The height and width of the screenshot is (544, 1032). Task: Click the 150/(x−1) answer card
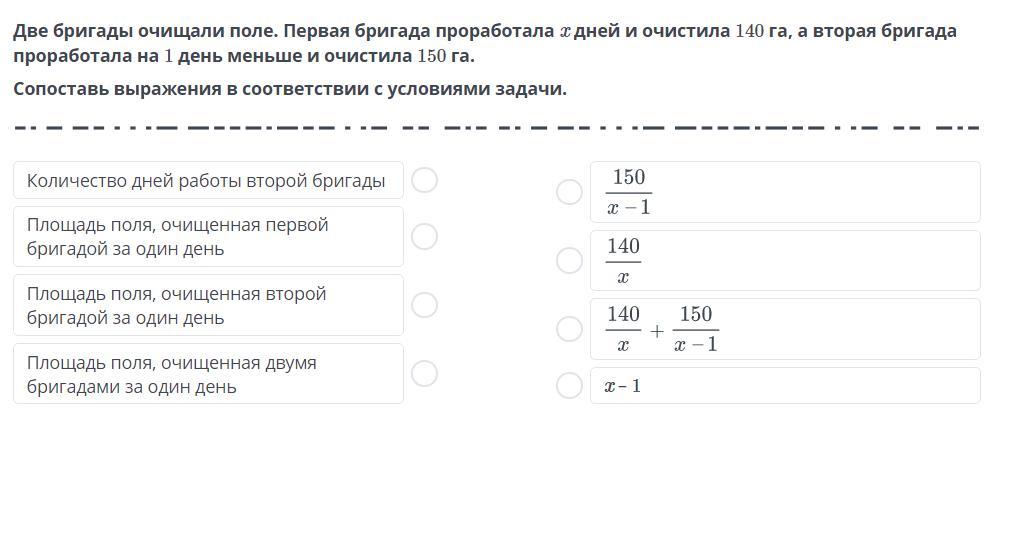pos(785,191)
